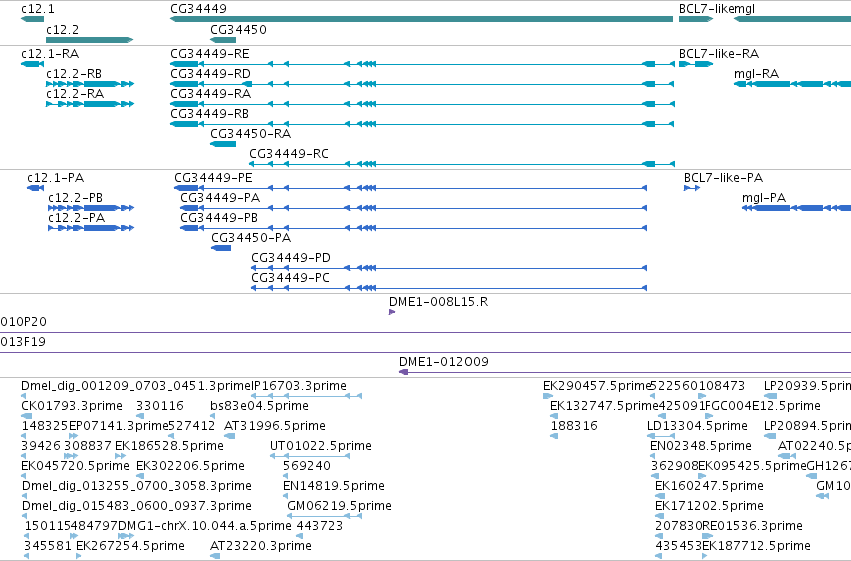
Task: Select the LD13304.5prime EST
Action: (x=661, y=436)
